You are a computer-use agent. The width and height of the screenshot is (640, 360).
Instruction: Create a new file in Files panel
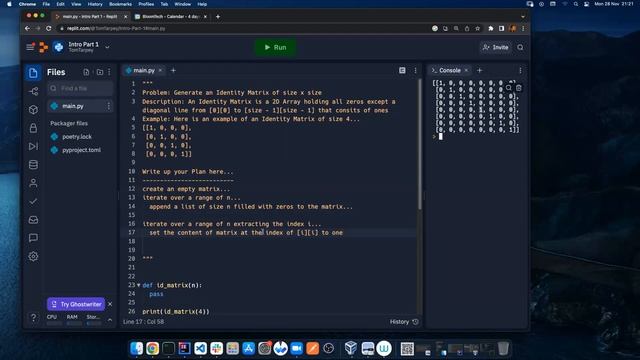tap(86, 72)
